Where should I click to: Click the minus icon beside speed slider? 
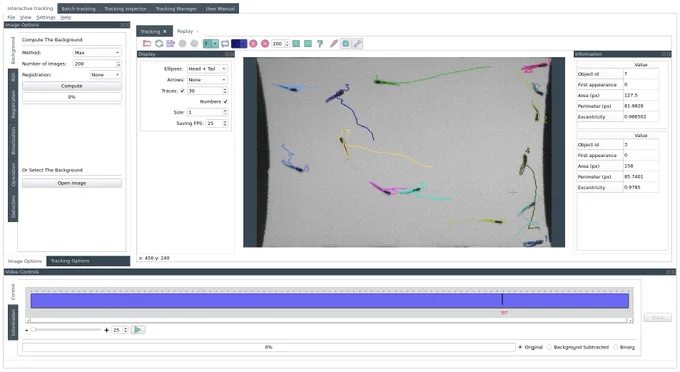pyautogui.click(x=27, y=330)
